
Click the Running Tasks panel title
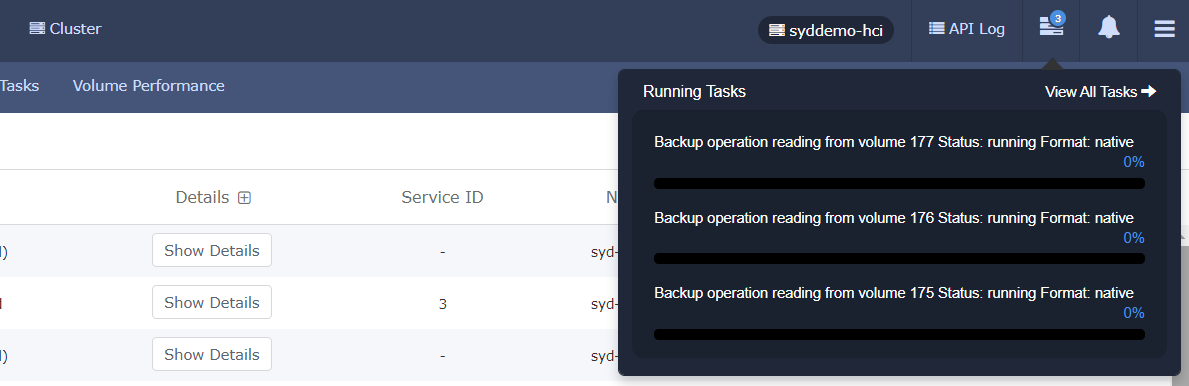tap(694, 92)
